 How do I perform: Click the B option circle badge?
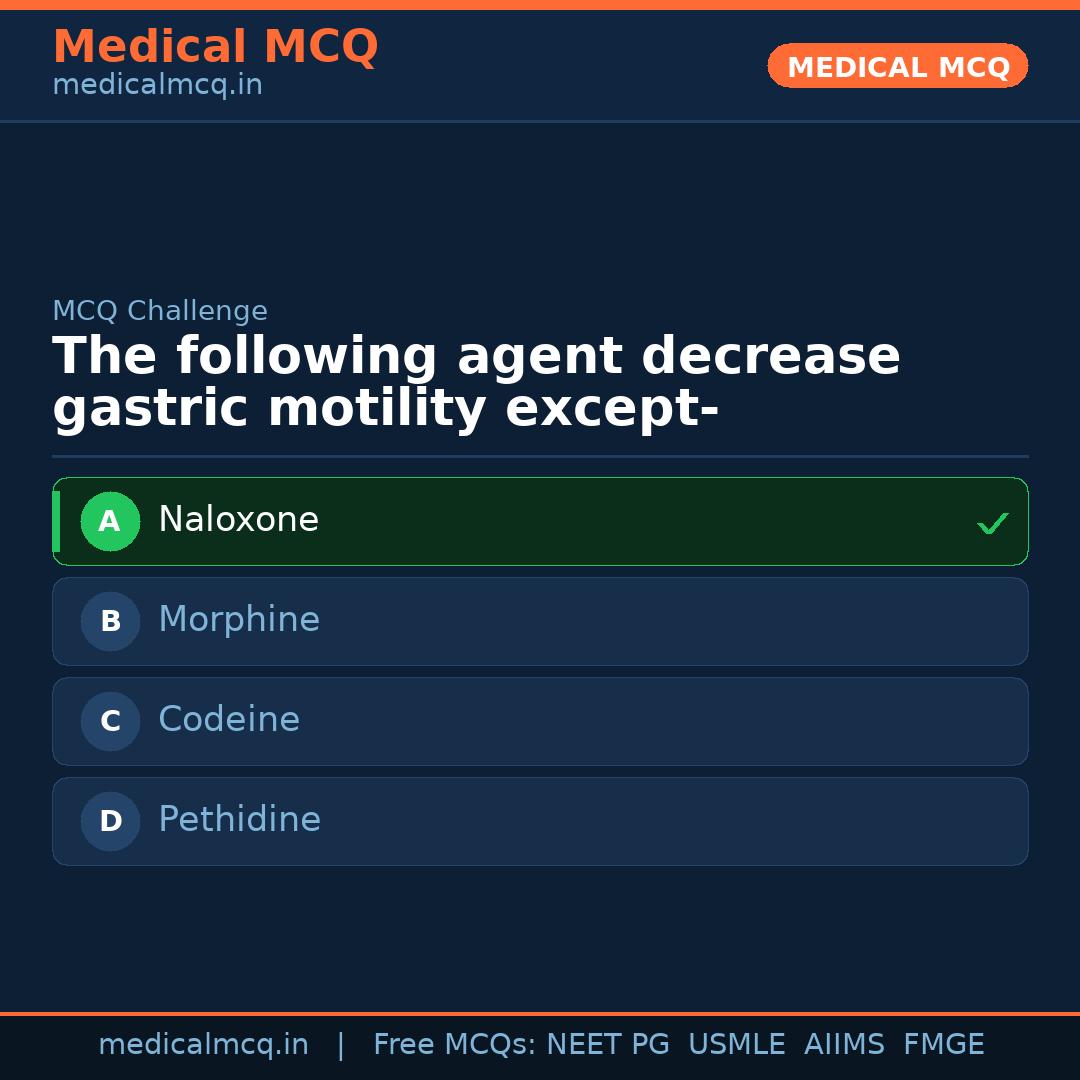110,621
